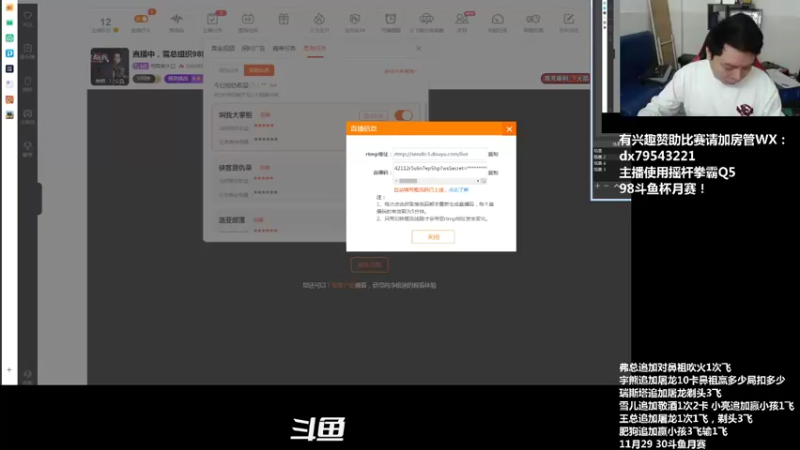Click the streamer avatar thumbnail
Screen dimensions: 800x450
click(110, 66)
